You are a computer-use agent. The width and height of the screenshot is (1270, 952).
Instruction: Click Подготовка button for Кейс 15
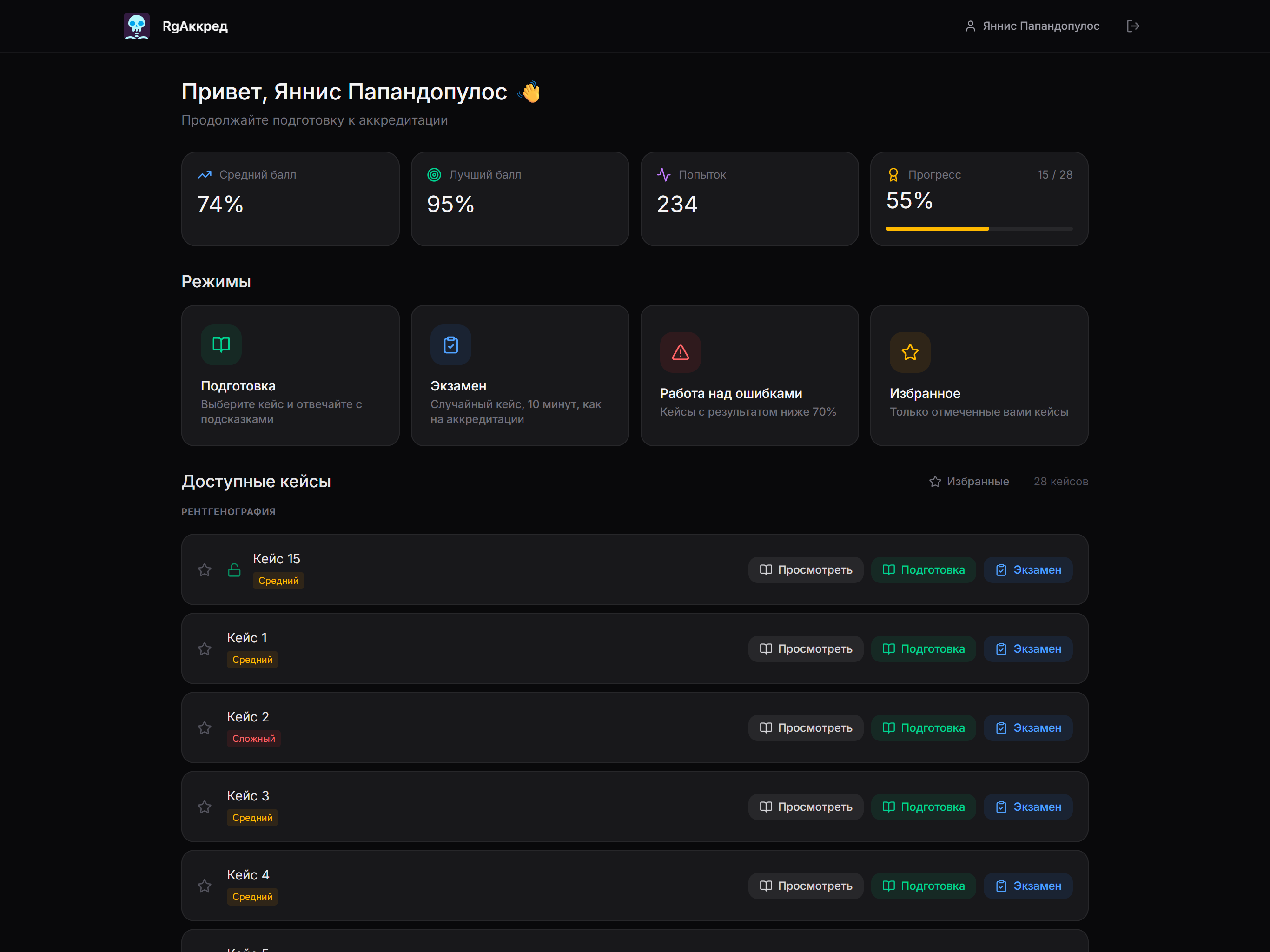point(923,569)
